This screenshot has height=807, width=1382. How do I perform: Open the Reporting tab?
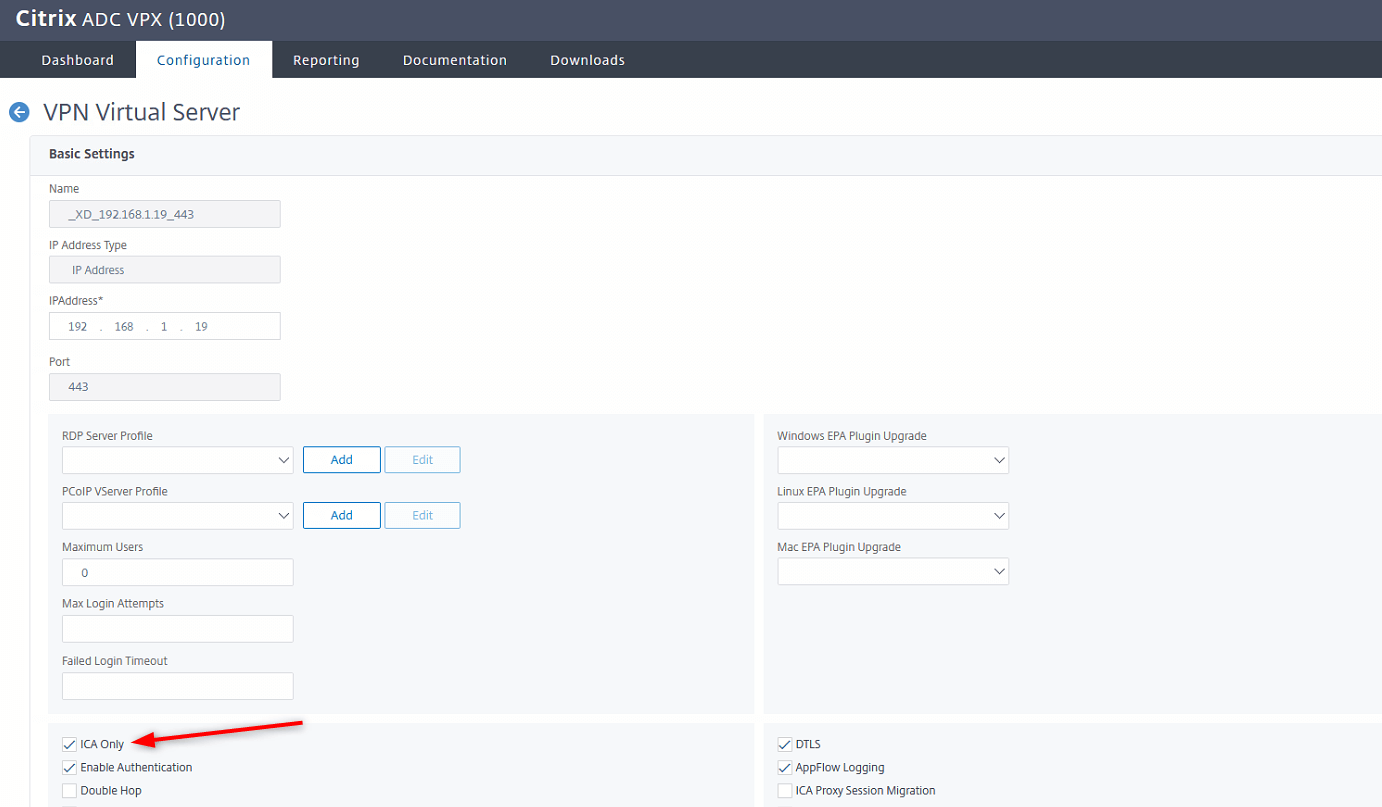point(325,59)
